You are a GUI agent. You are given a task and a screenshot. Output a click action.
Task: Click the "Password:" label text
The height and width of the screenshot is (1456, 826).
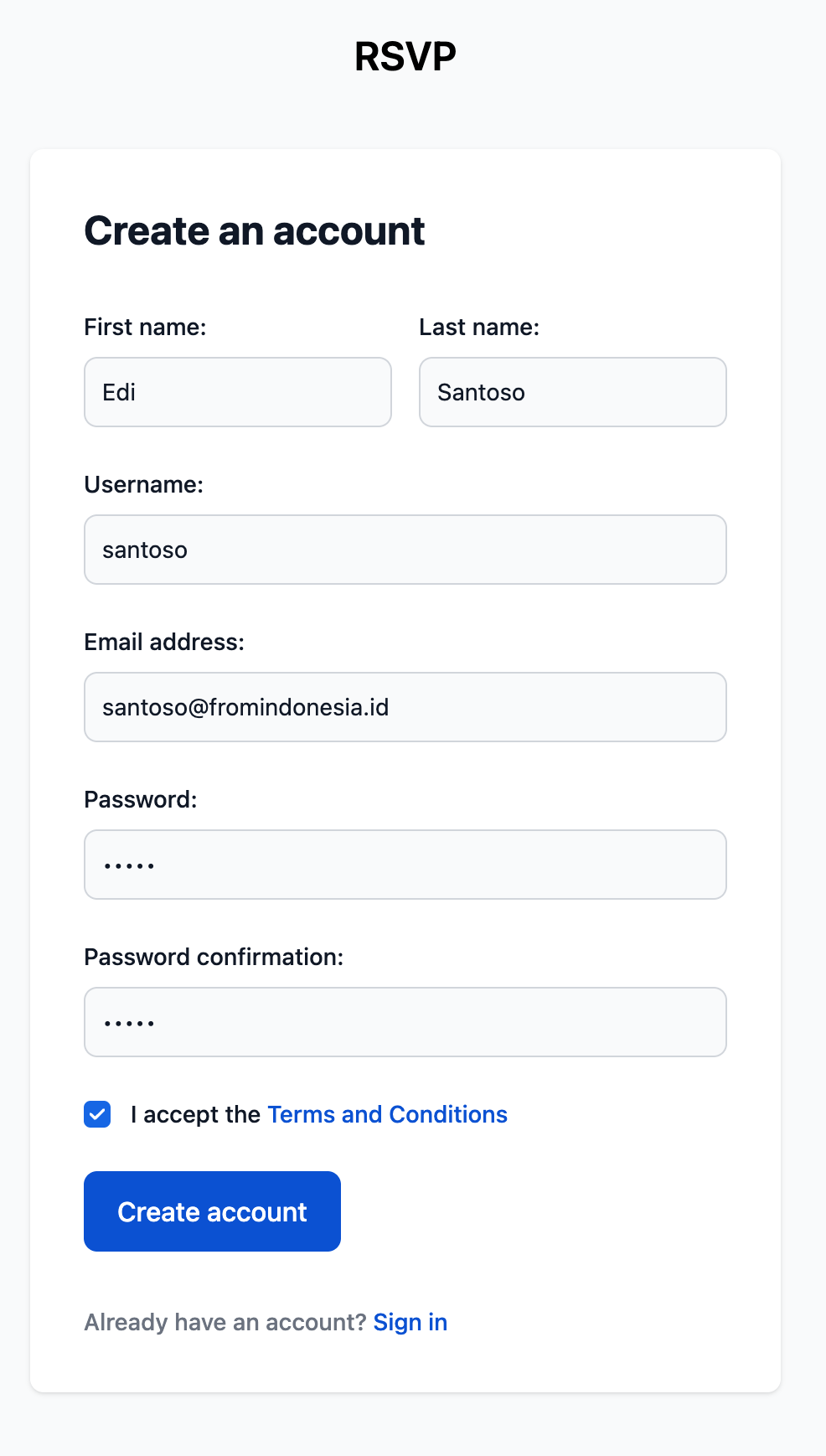coord(141,799)
